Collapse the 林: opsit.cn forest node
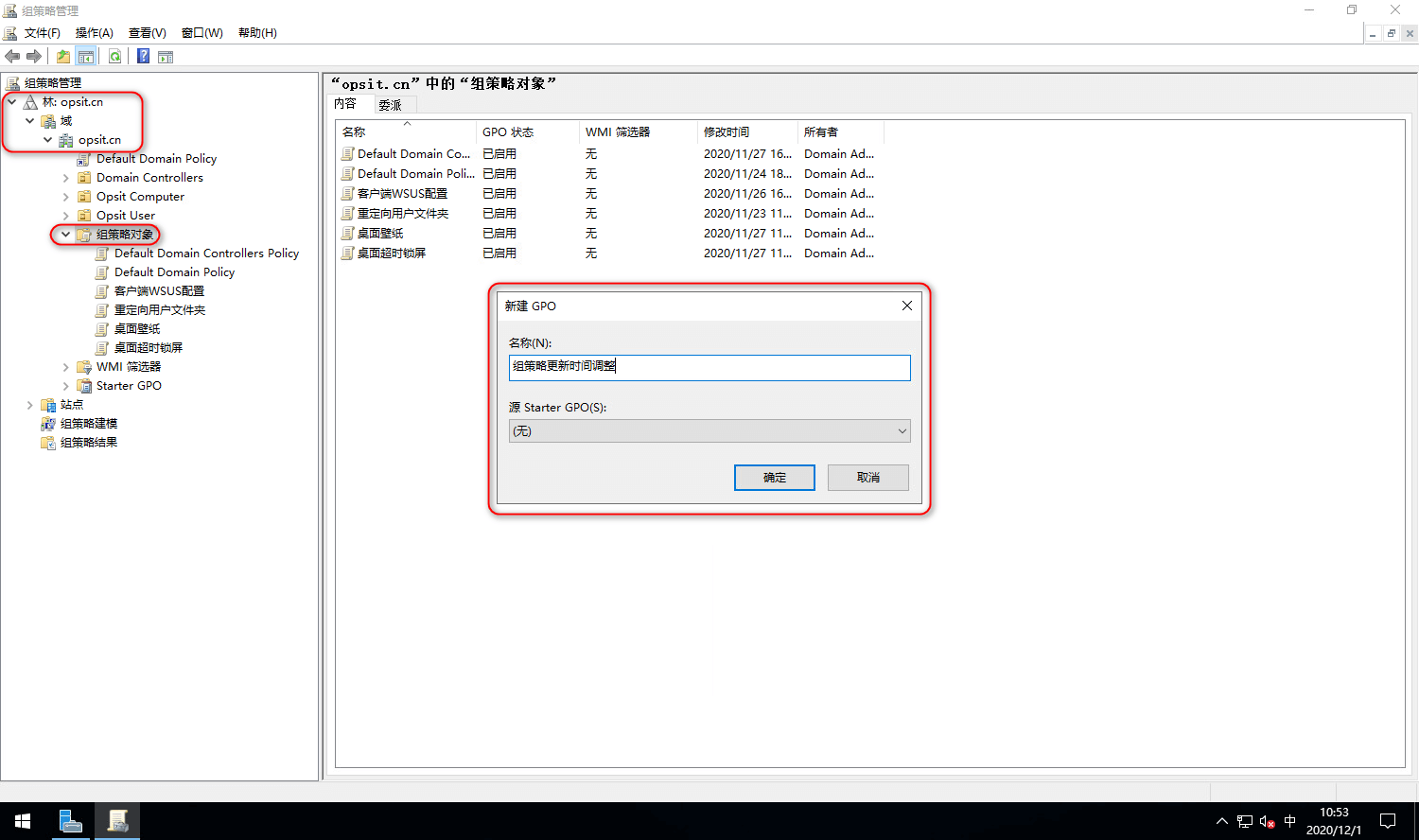Viewport: 1419px width, 840px height. (12, 102)
